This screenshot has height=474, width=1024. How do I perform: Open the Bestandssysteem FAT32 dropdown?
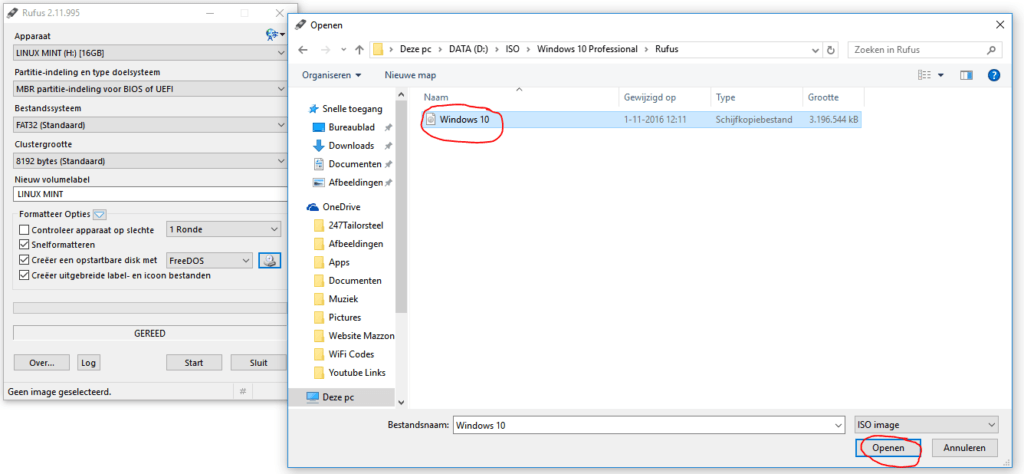150,125
